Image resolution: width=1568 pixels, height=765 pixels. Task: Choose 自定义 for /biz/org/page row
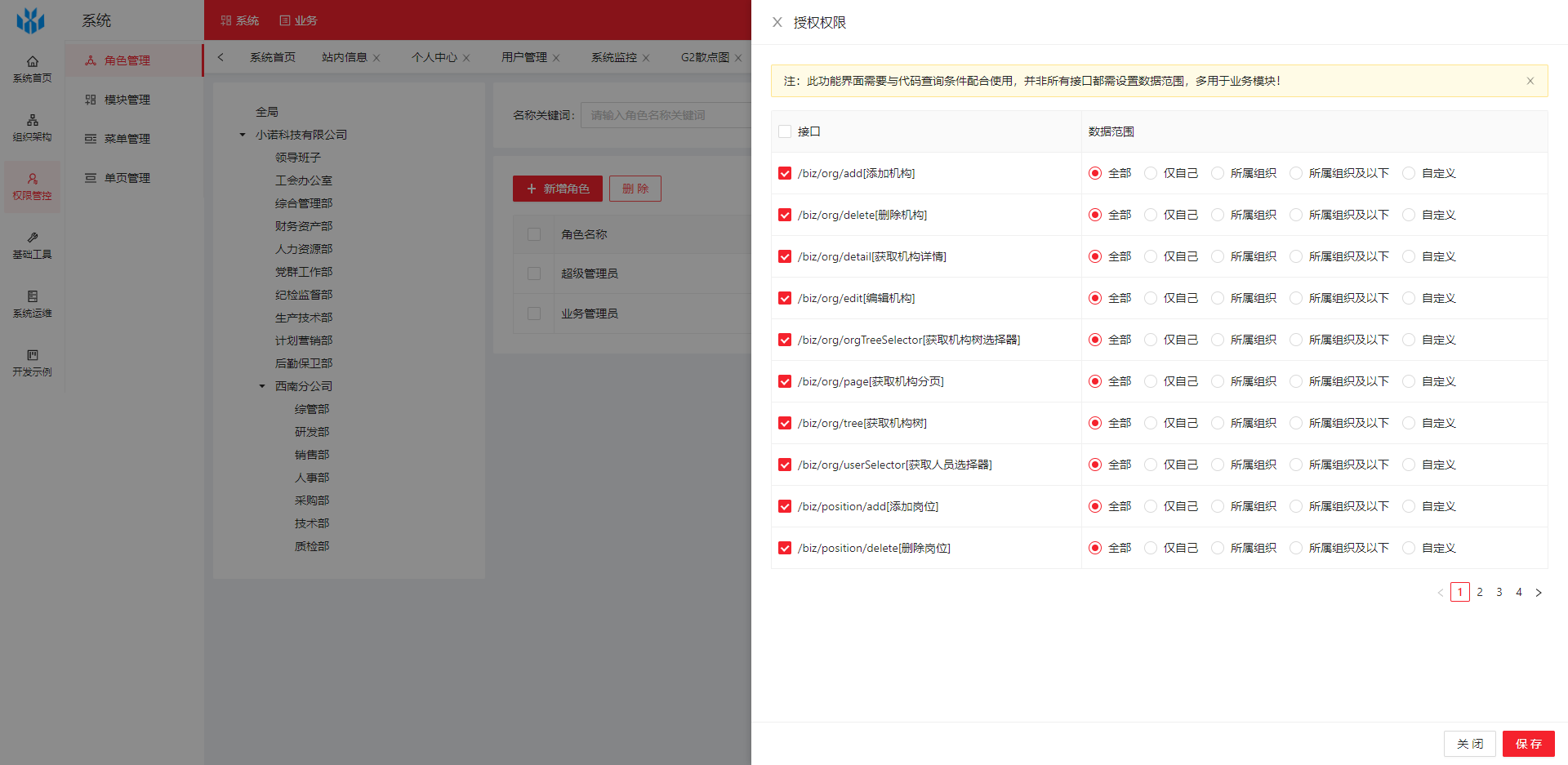click(x=1409, y=381)
